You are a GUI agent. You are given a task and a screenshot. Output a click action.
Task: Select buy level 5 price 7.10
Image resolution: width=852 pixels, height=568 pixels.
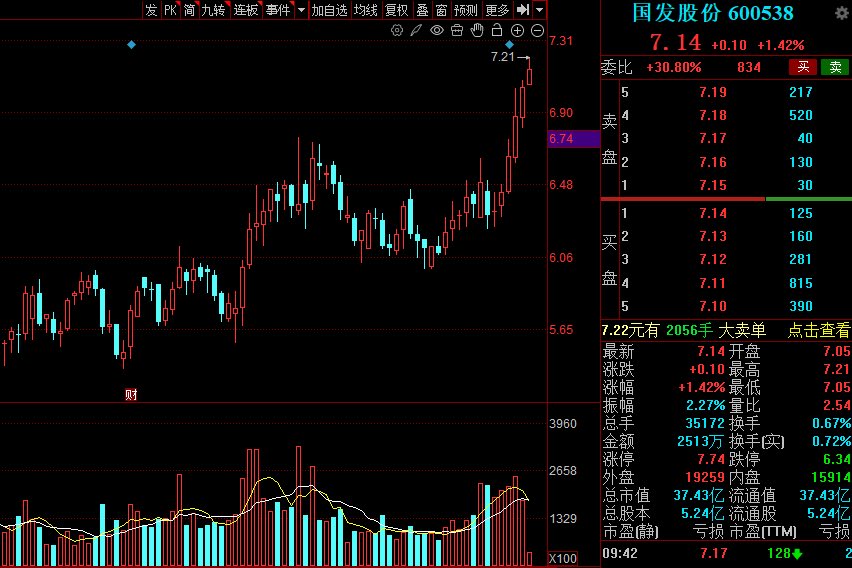point(712,306)
